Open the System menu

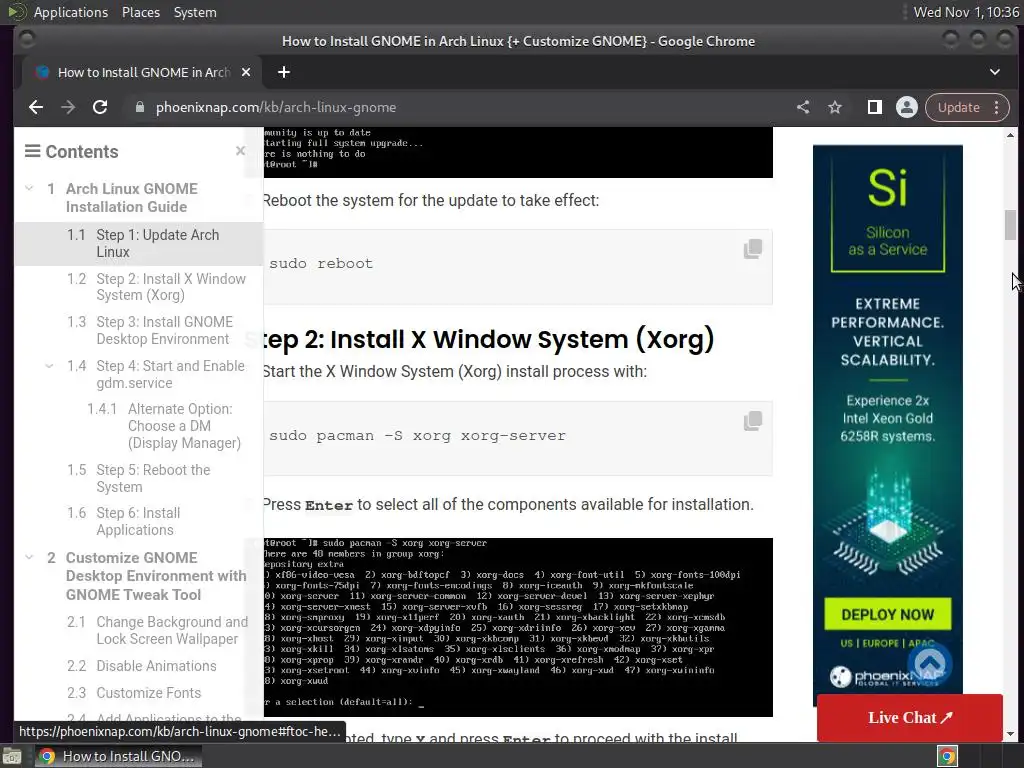(x=195, y=12)
